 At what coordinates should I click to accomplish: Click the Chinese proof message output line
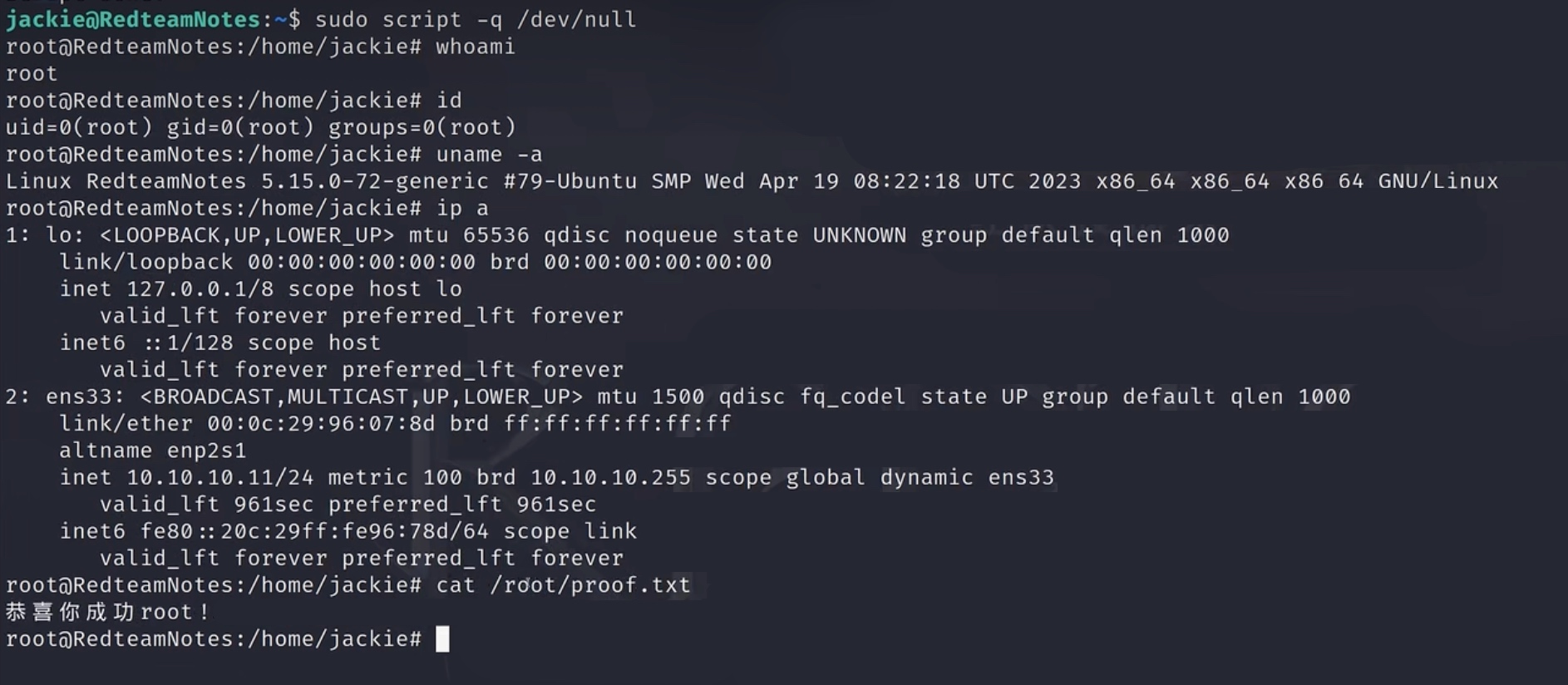tap(106, 612)
